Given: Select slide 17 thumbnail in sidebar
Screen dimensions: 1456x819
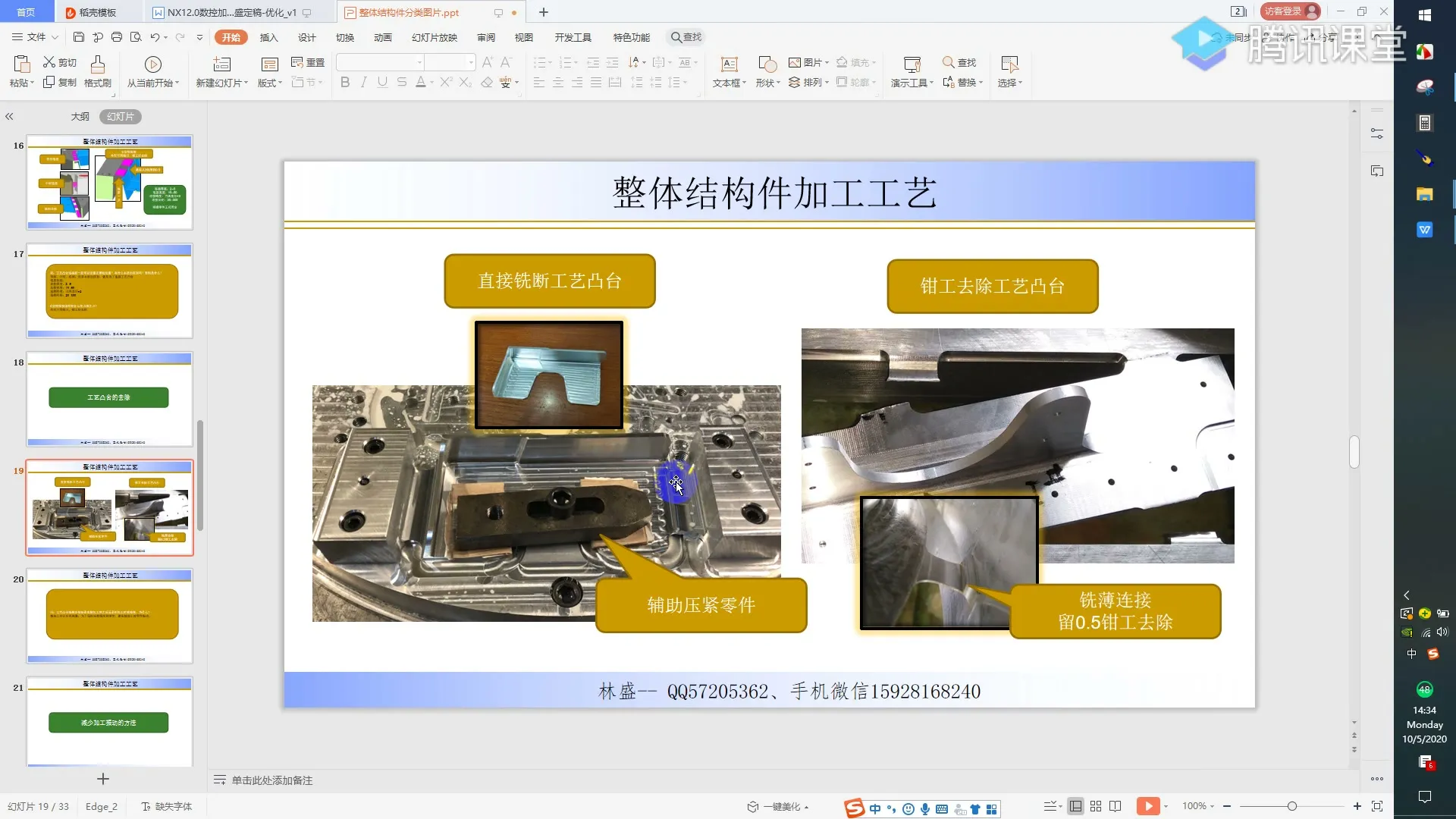Looking at the screenshot, I should (x=108, y=290).
